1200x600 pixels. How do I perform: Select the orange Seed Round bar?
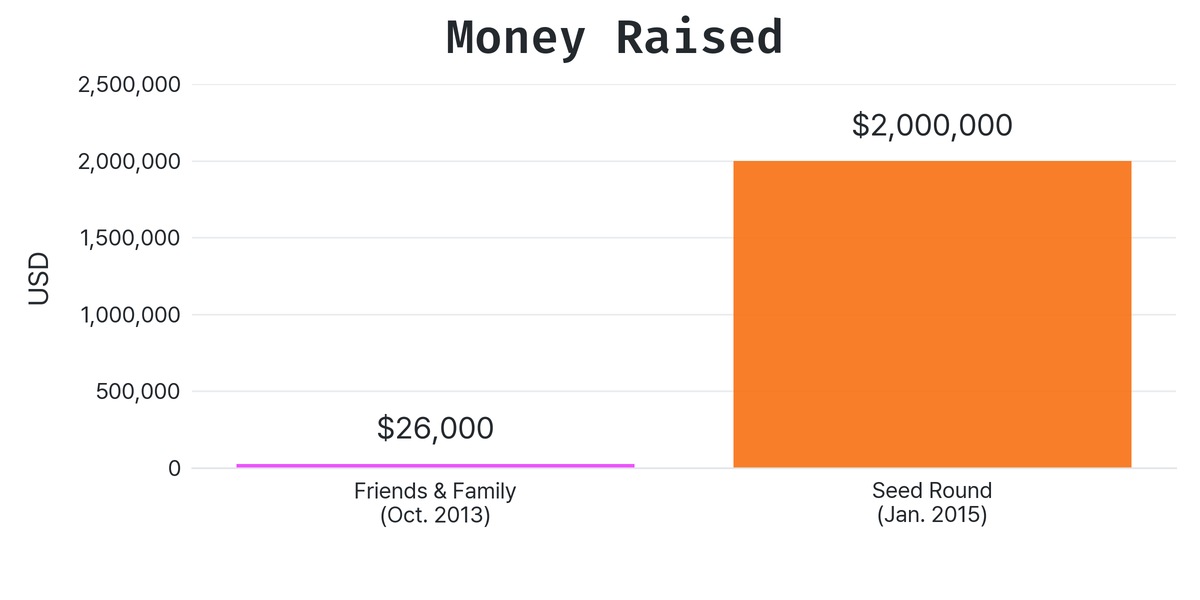[x=932, y=314]
